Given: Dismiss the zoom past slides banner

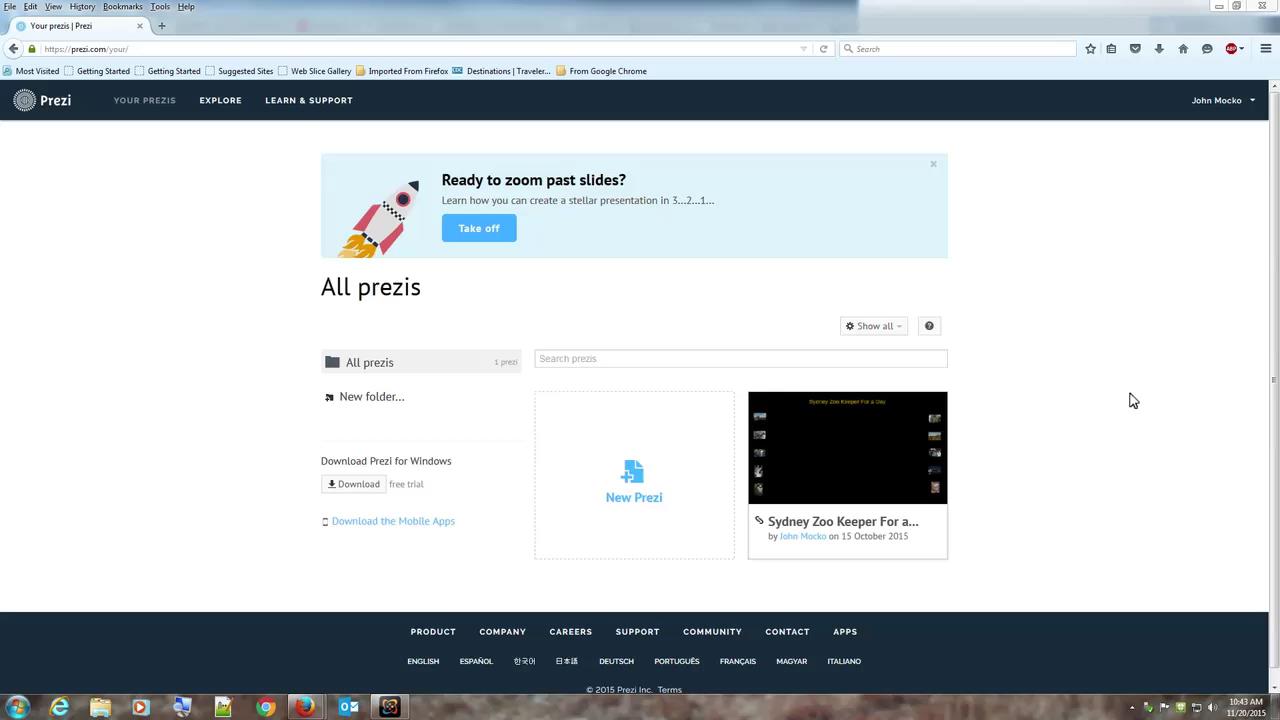Looking at the screenshot, I should 933,164.
